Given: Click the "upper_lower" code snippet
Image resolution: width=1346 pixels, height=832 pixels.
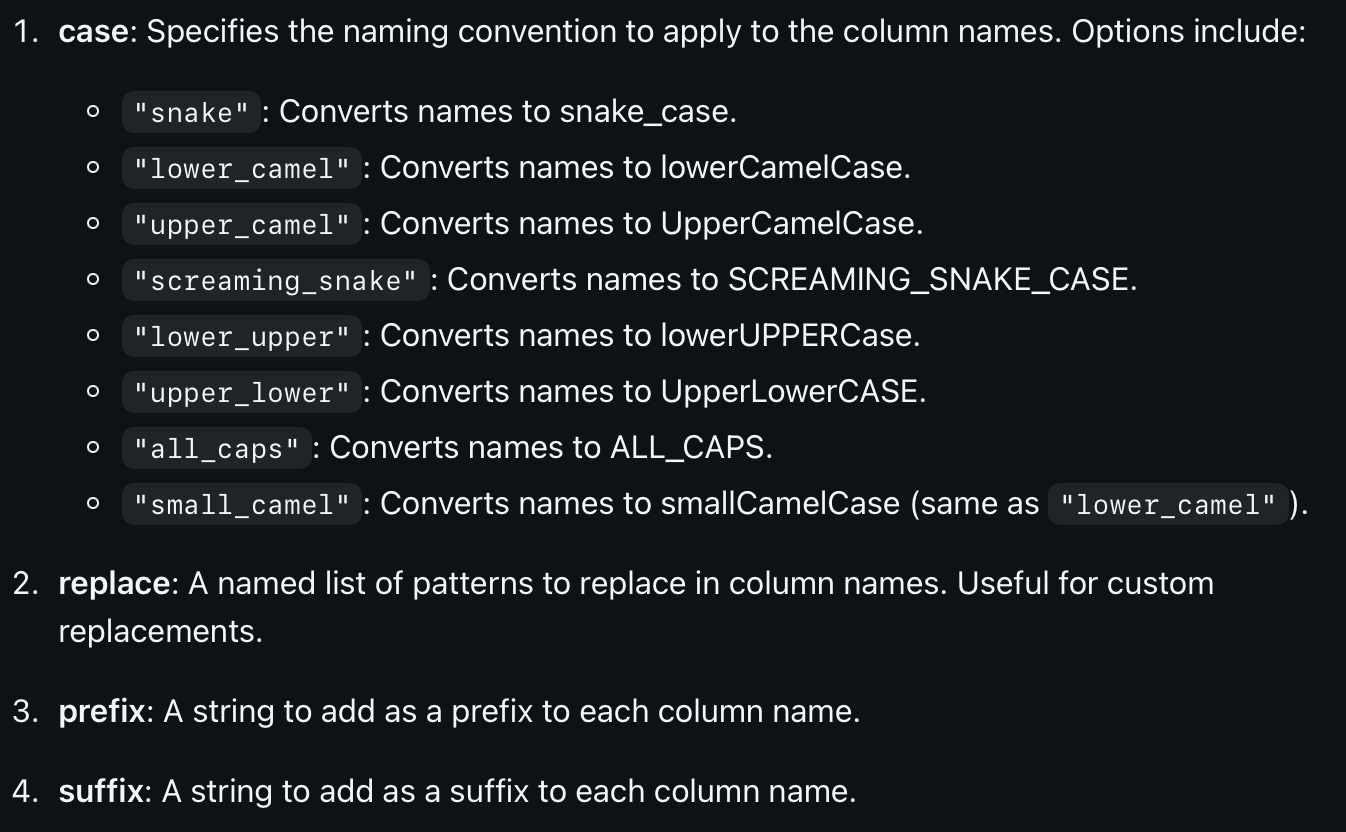Looking at the screenshot, I should [241, 393].
